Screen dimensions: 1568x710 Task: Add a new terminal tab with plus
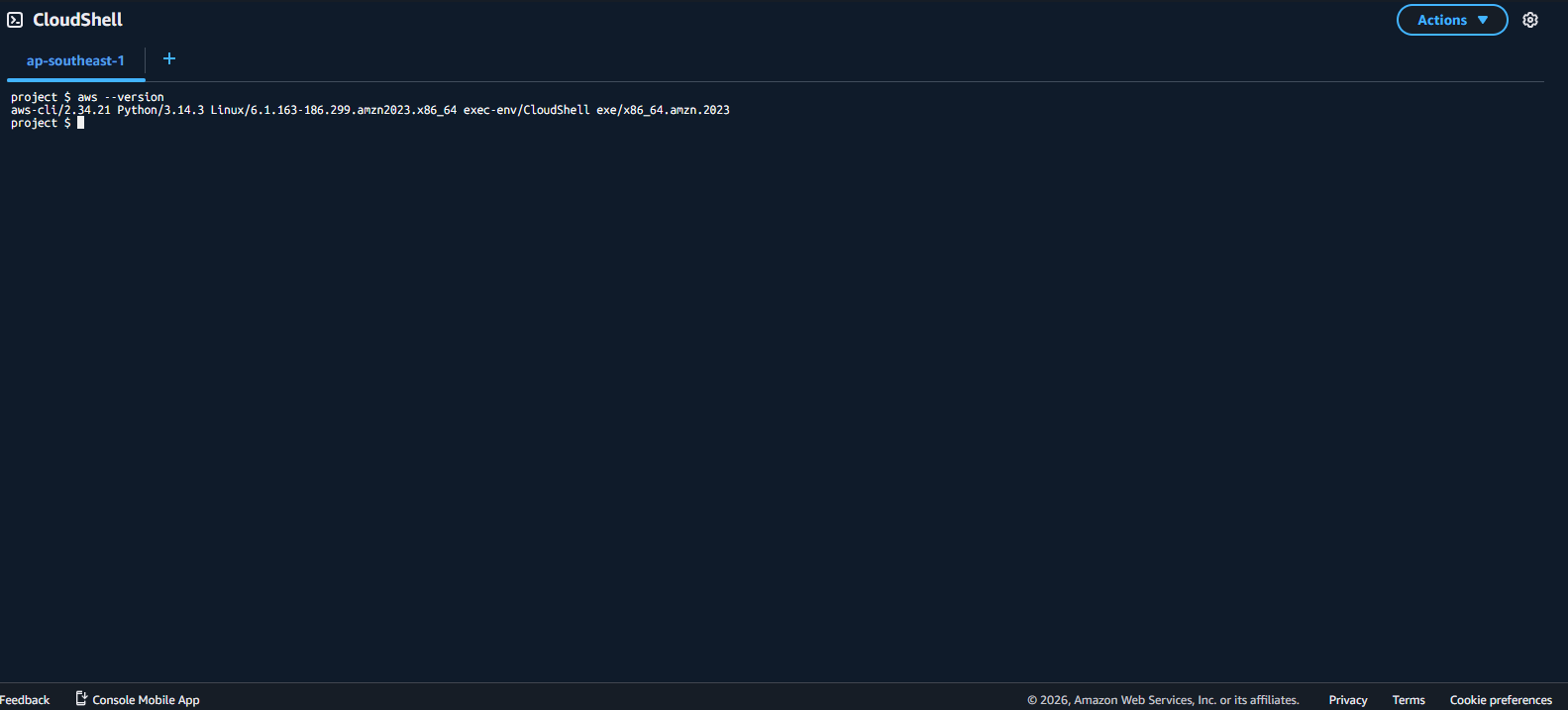pos(169,59)
